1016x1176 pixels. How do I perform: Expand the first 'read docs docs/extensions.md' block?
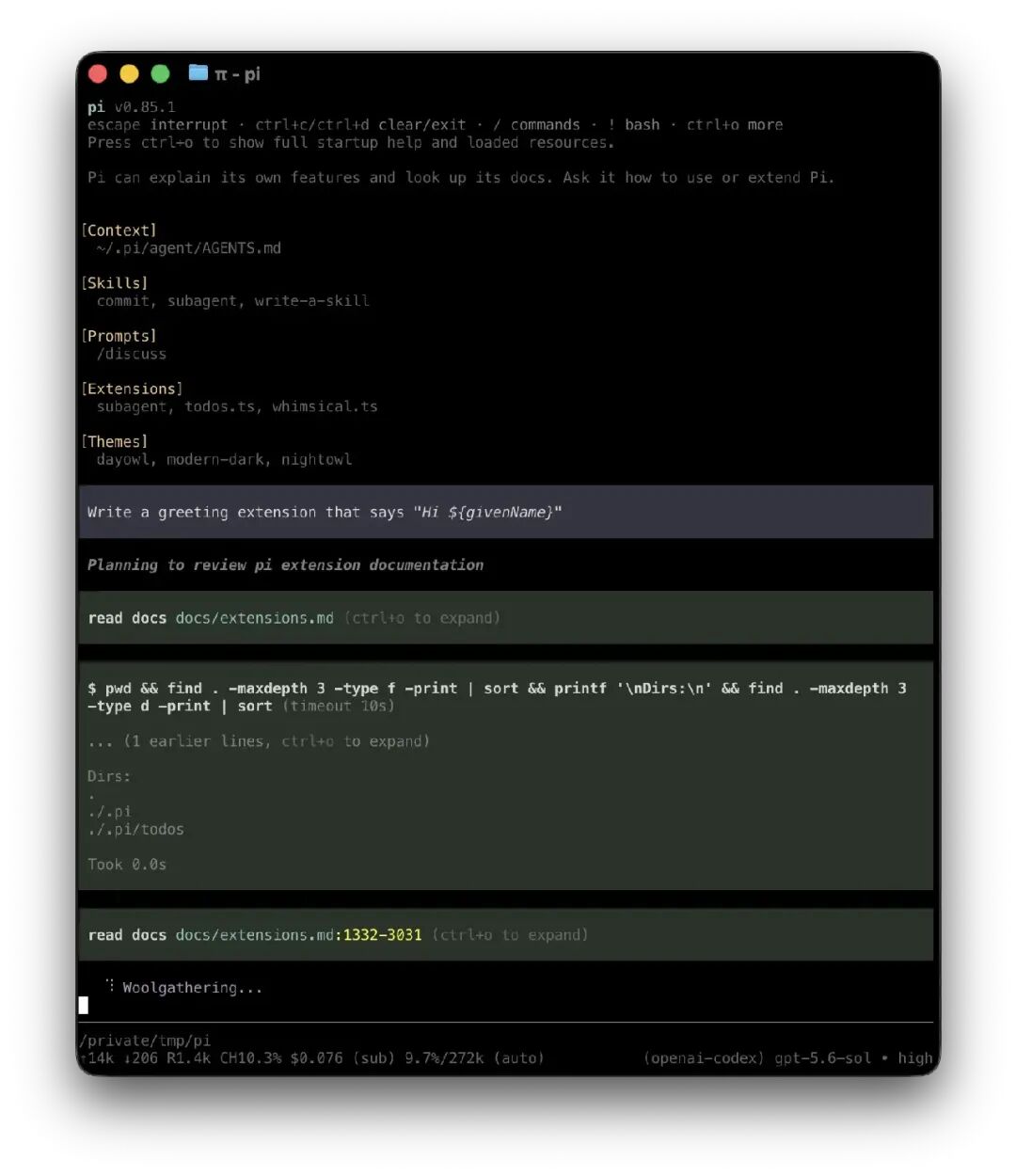pos(506,617)
